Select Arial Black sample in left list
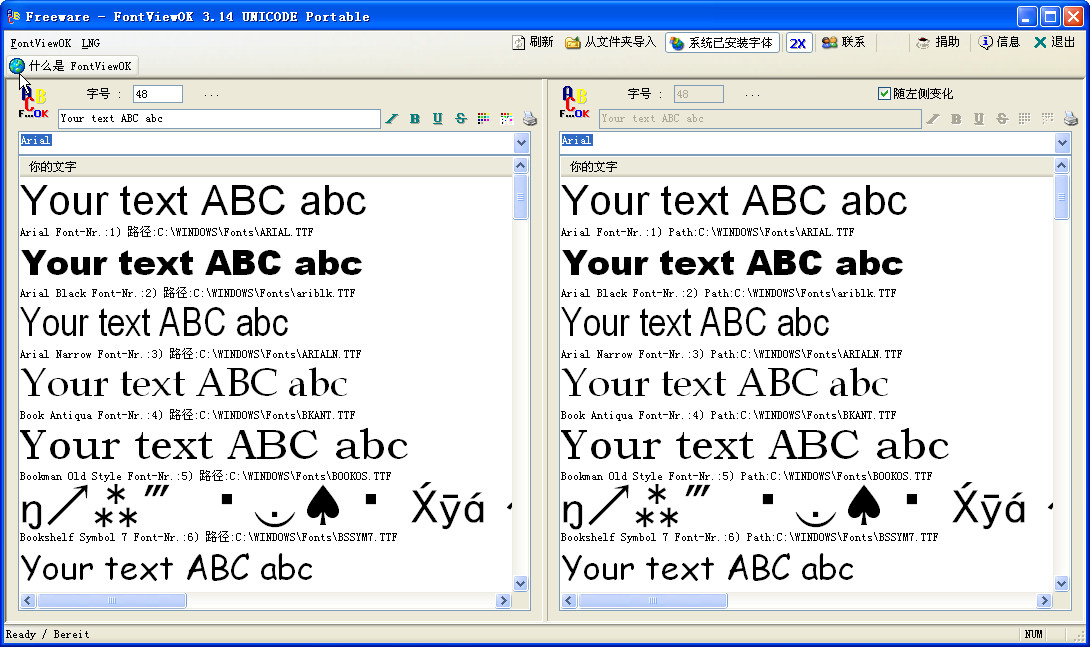 click(192, 263)
